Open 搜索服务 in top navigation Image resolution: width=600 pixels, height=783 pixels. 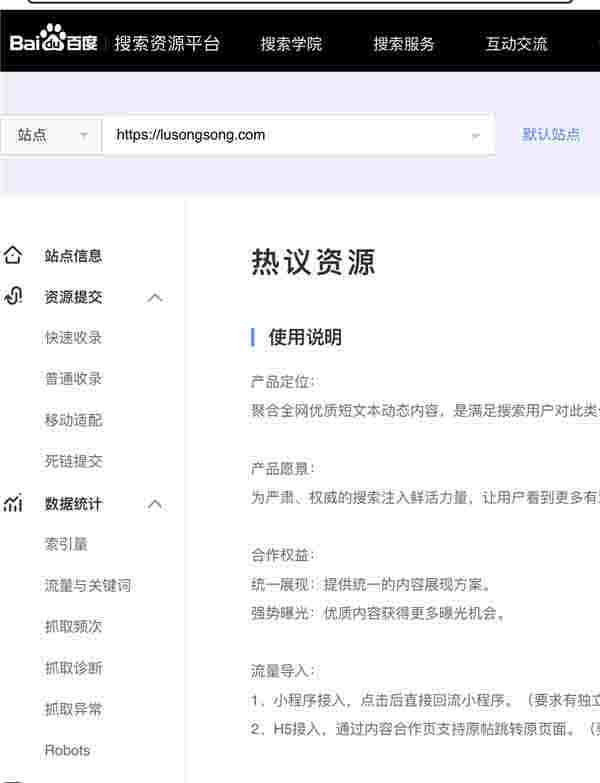(x=404, y=44)
